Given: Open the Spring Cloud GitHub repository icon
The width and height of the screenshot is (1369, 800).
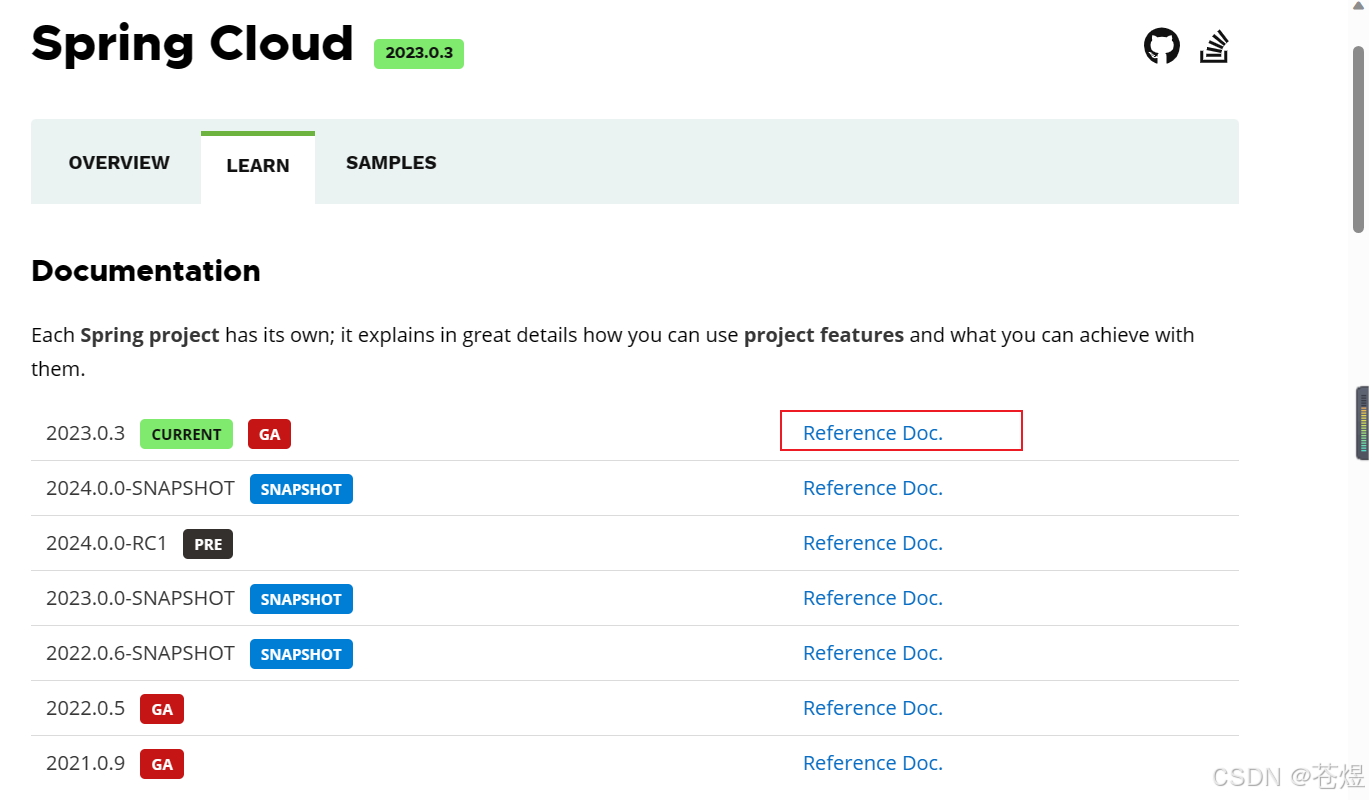Looking at the screenshot, I should [x=1161, y=46].
